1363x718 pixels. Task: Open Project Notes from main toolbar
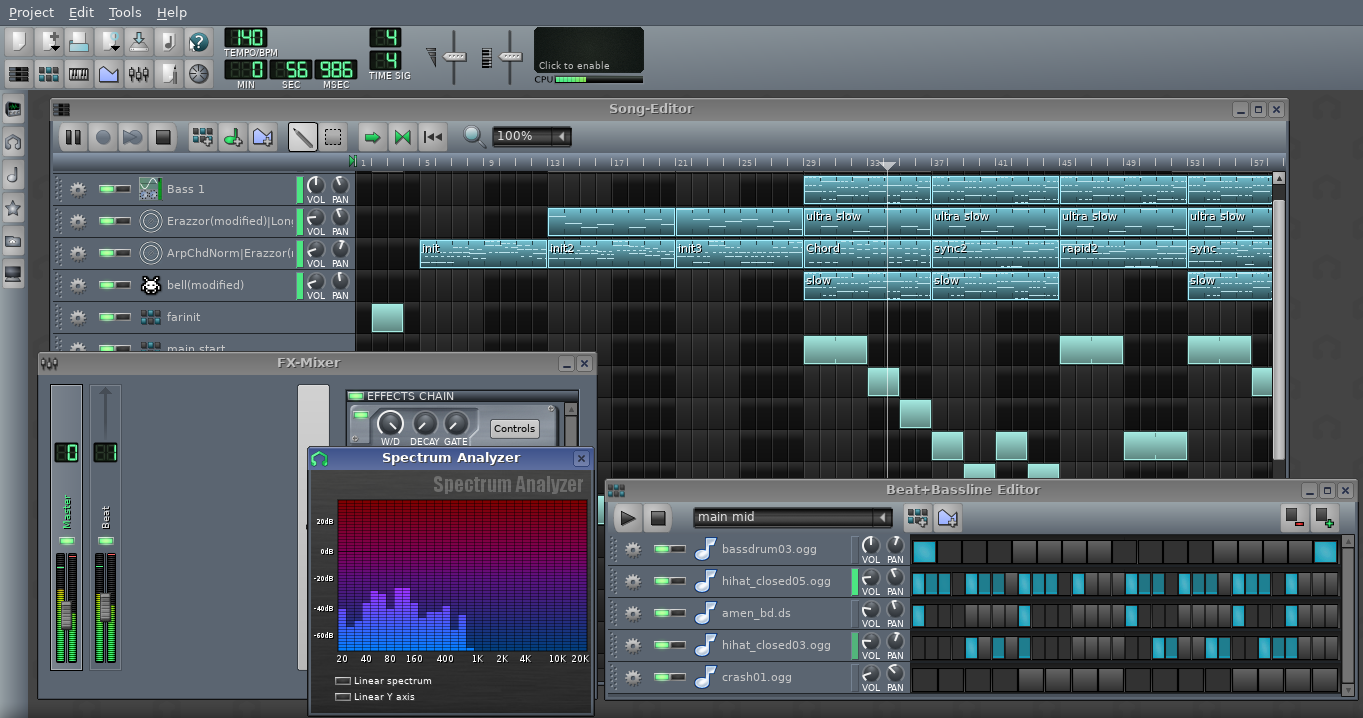pyautogui.click(x=168, y=73)
